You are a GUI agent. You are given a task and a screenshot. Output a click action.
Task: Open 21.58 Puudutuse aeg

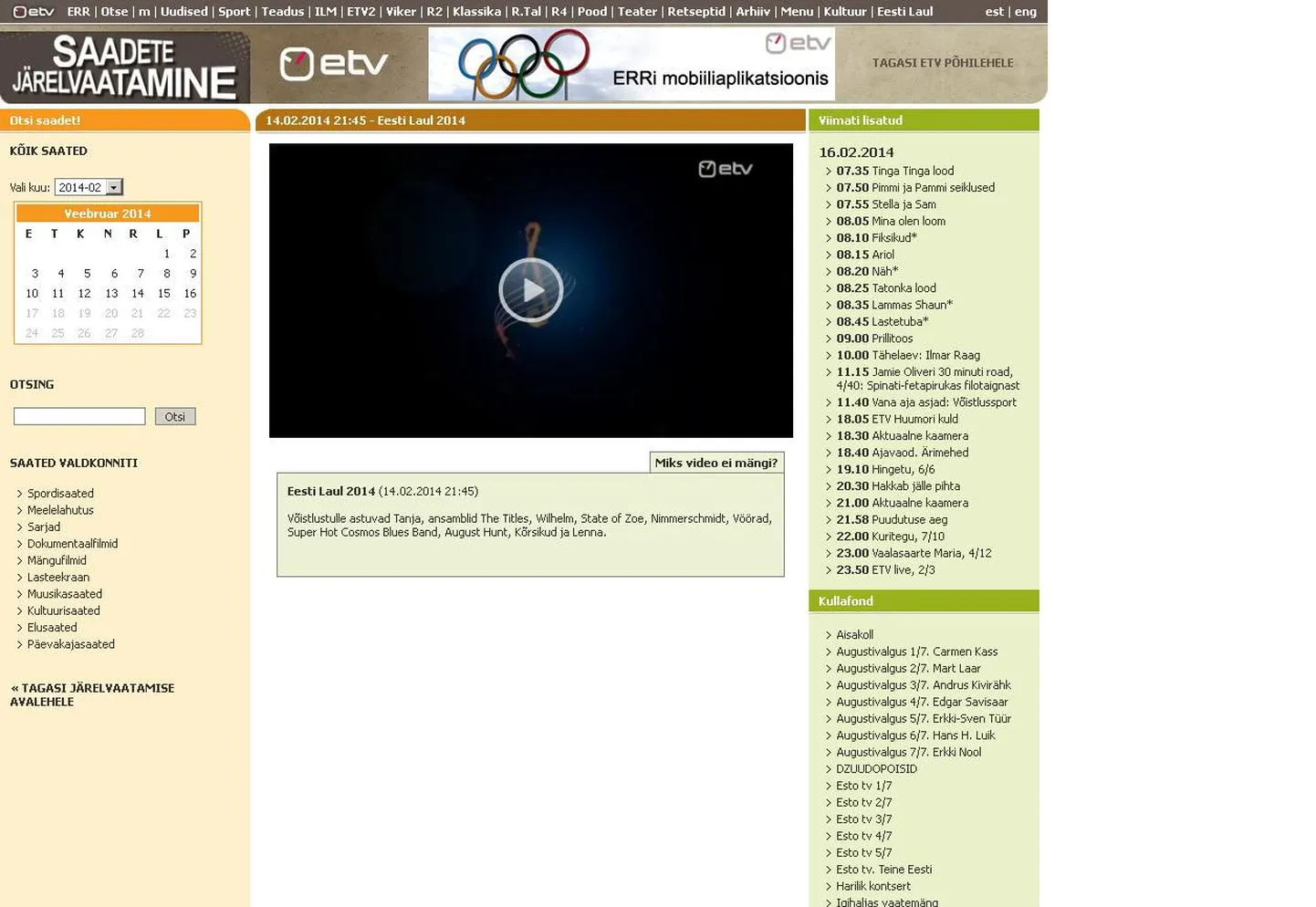point(892,520)
